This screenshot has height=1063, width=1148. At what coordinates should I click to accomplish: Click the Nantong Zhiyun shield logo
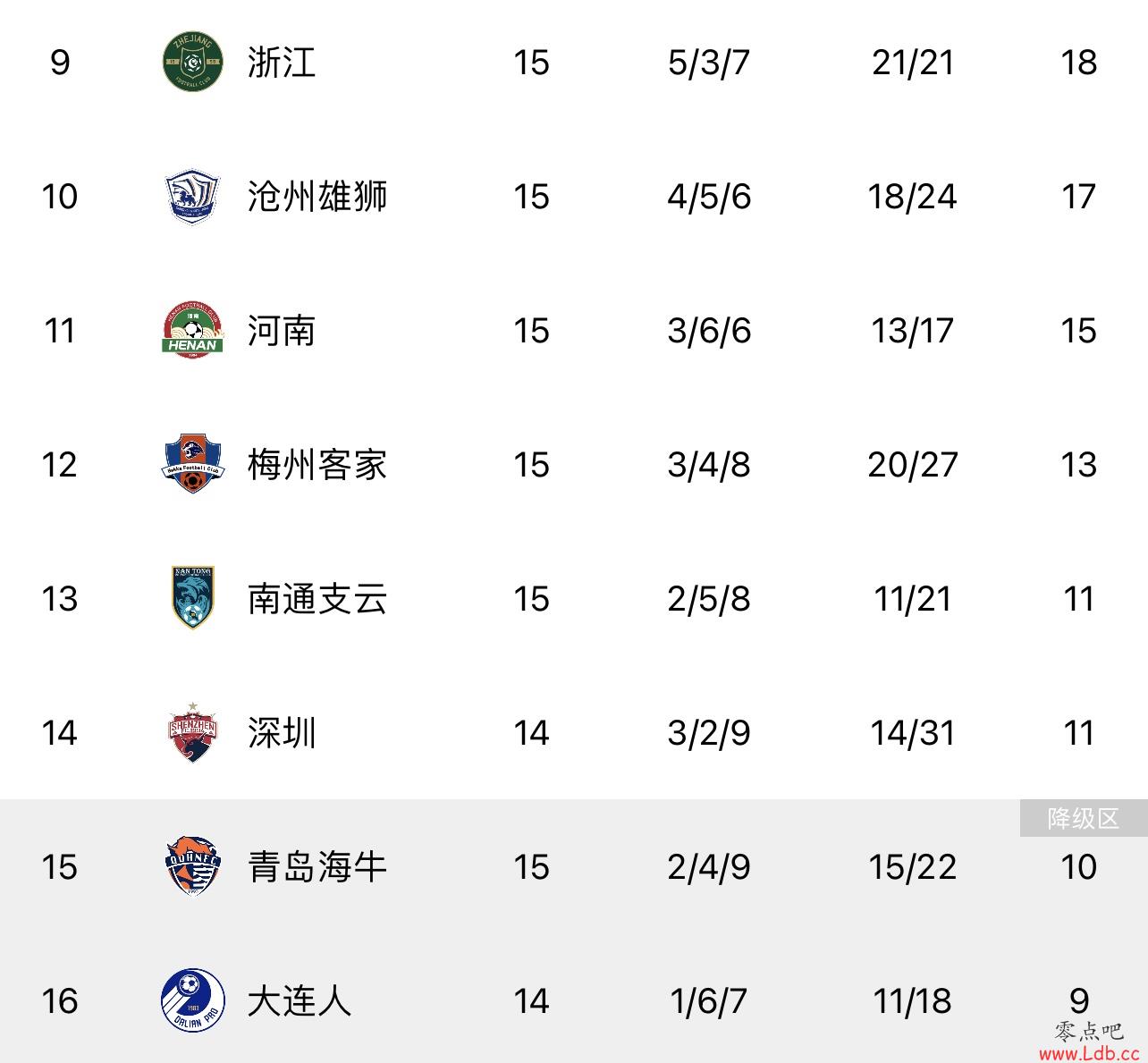[192, 598]
